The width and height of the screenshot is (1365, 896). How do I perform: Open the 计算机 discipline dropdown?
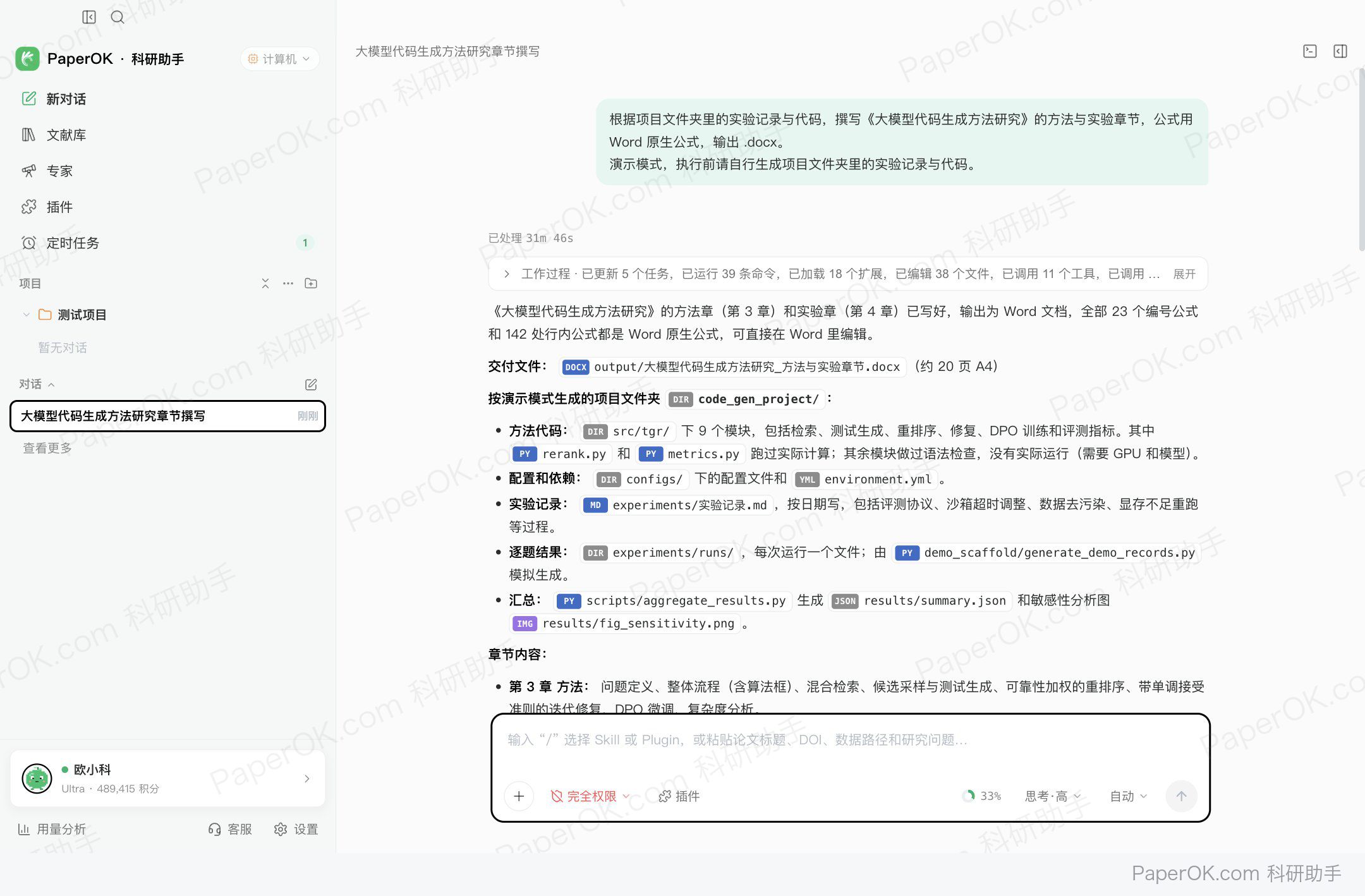coord(279,59)
